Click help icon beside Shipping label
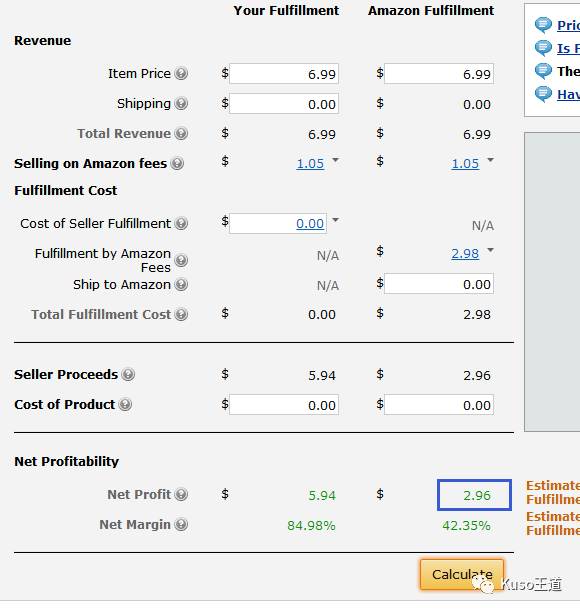The width and height of the screenshot is (580, 610). click(181, 103)
